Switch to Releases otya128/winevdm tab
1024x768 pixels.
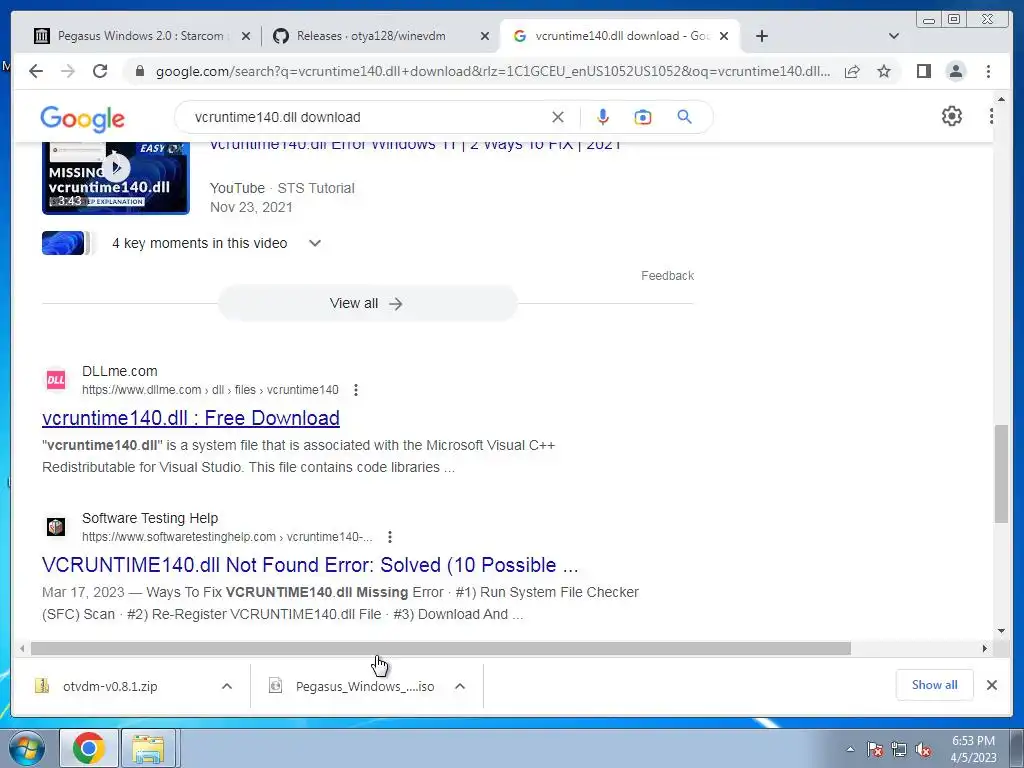[x=381, y=36]
